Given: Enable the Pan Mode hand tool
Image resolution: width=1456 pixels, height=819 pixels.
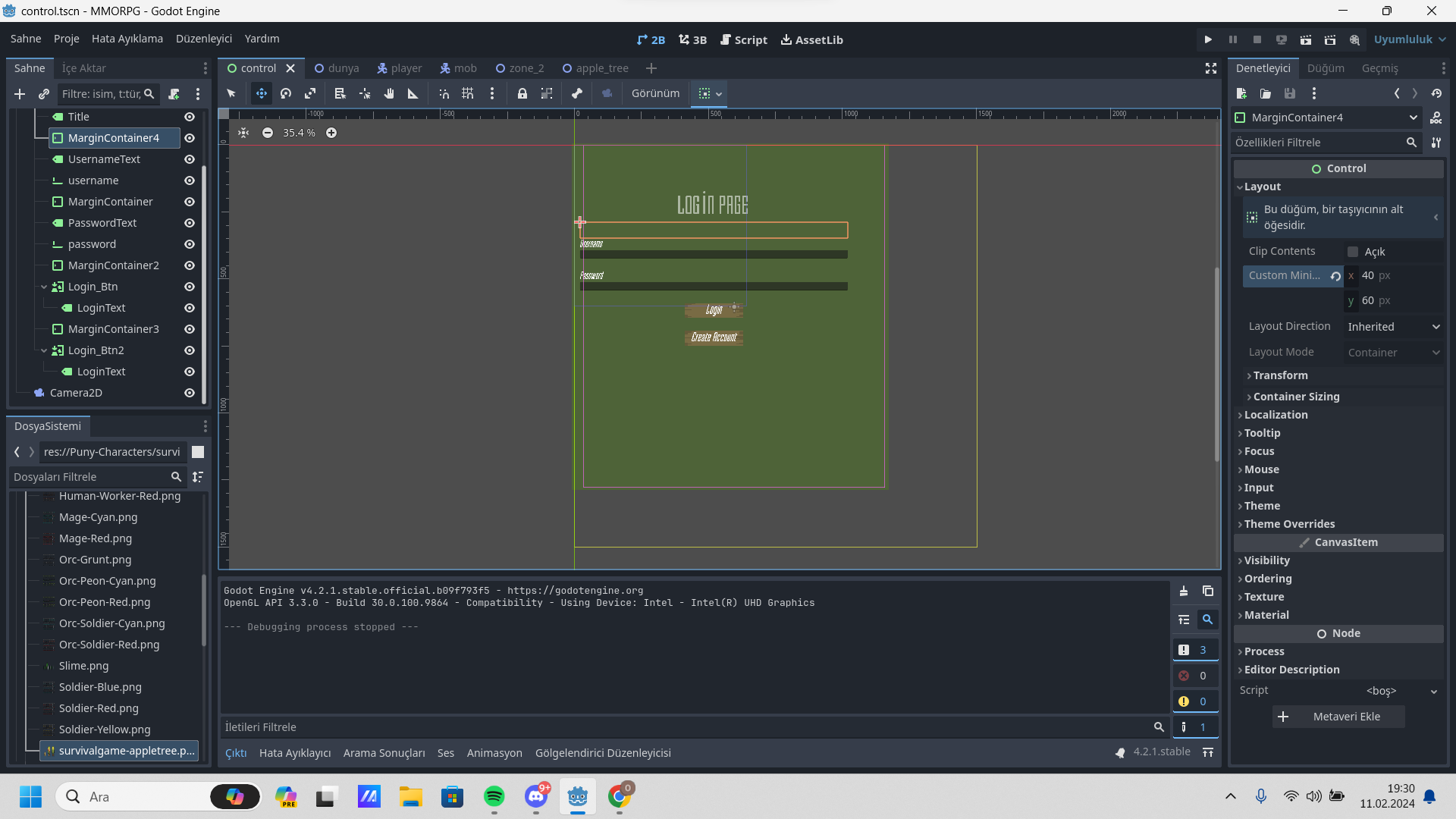Looking at the screenshot, I should coord(389,93).
